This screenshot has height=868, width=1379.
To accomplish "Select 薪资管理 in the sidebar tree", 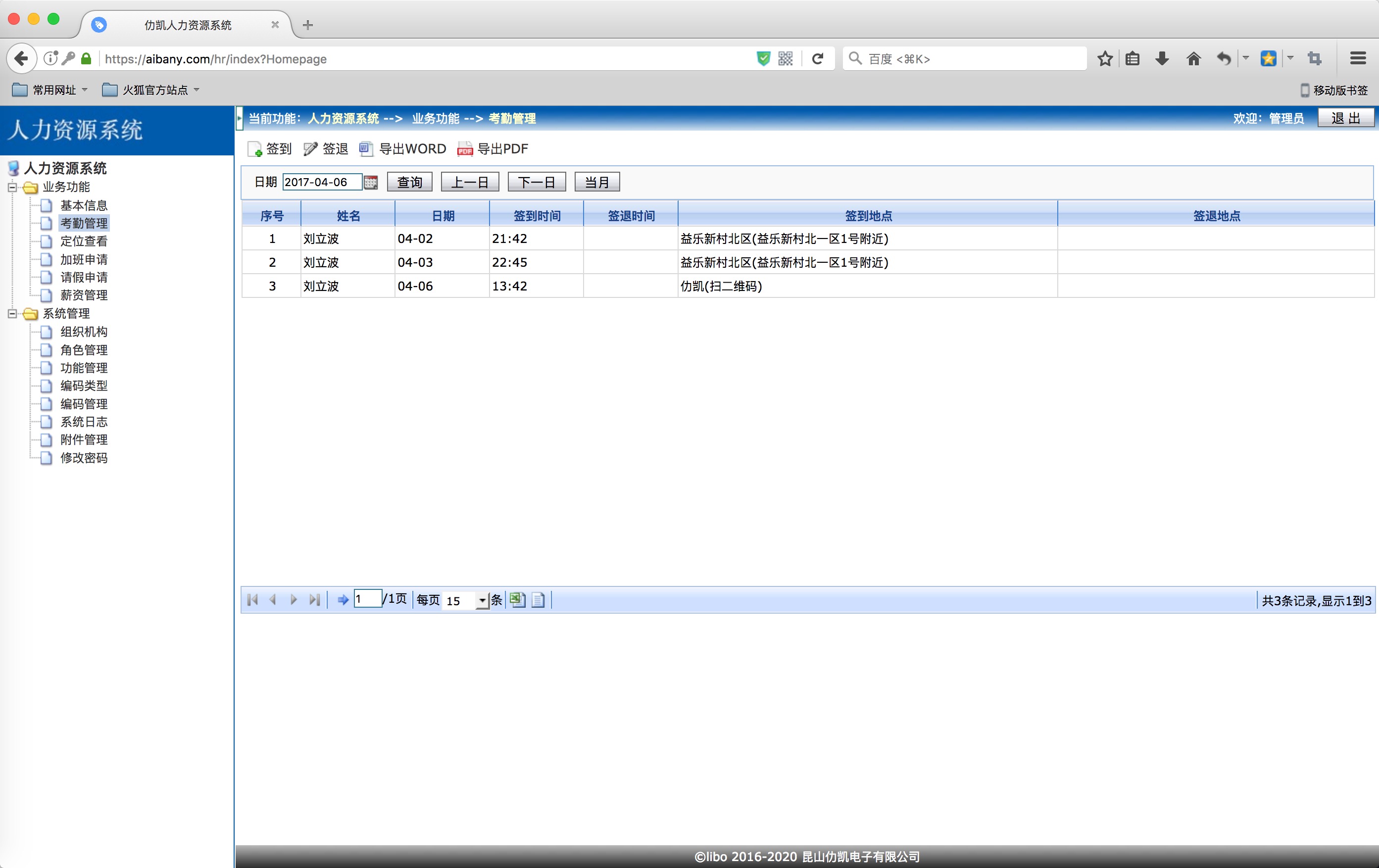I will 84,295.
